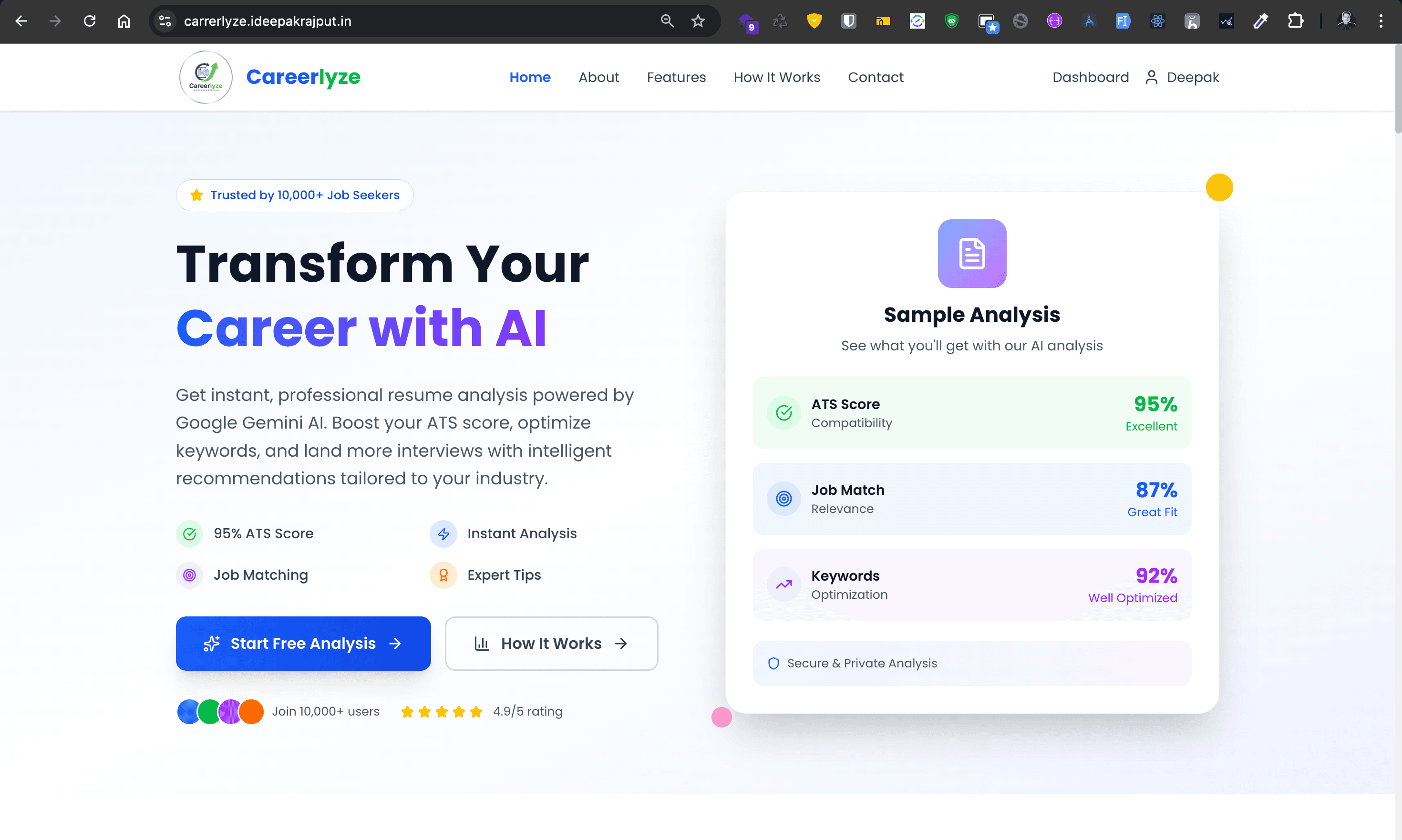This screenshot has height=840, width=1402.
Task: Select the ribbon icon beside Expert Tips
Action: click(444, 574)
